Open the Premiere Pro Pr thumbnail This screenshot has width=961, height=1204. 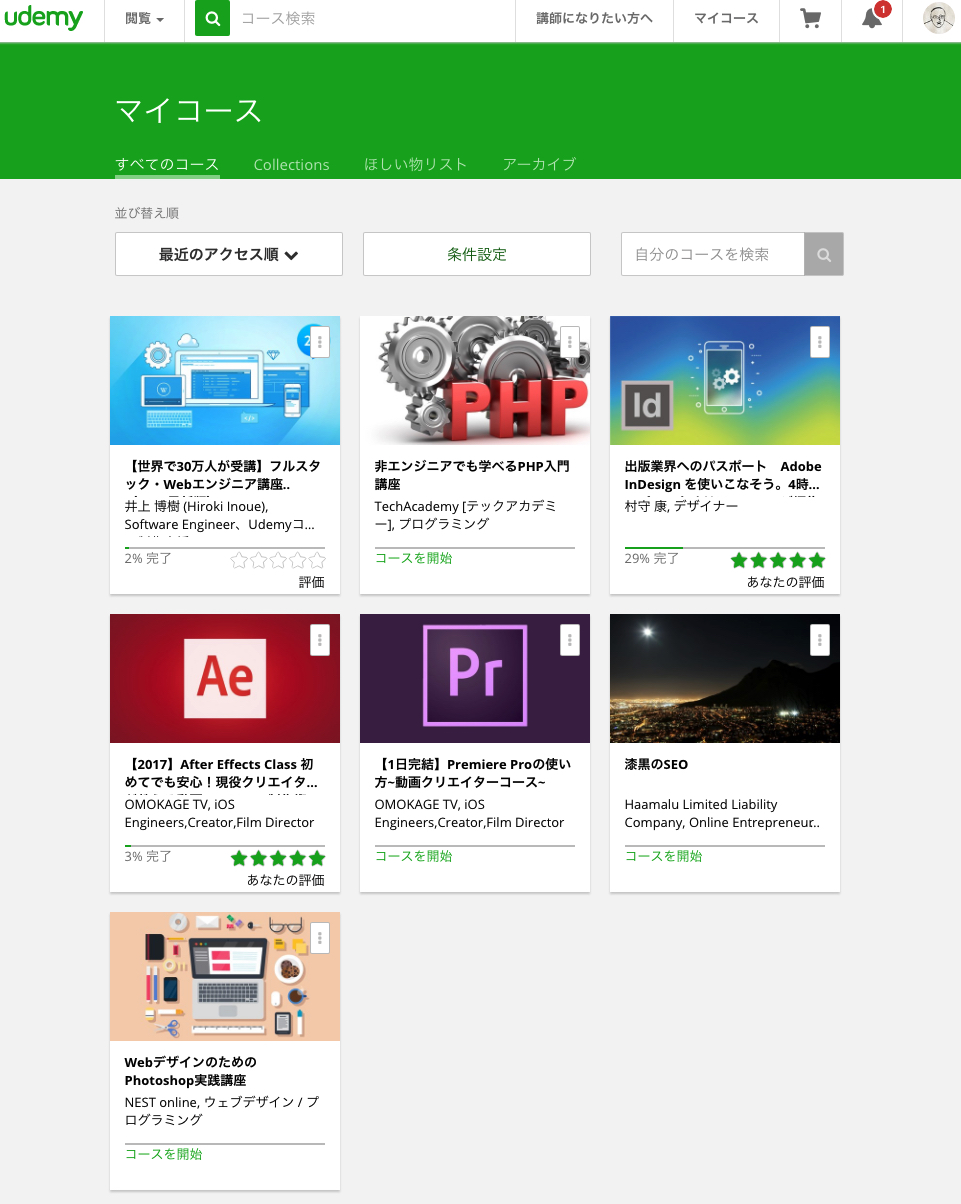(x=475, y=679)
